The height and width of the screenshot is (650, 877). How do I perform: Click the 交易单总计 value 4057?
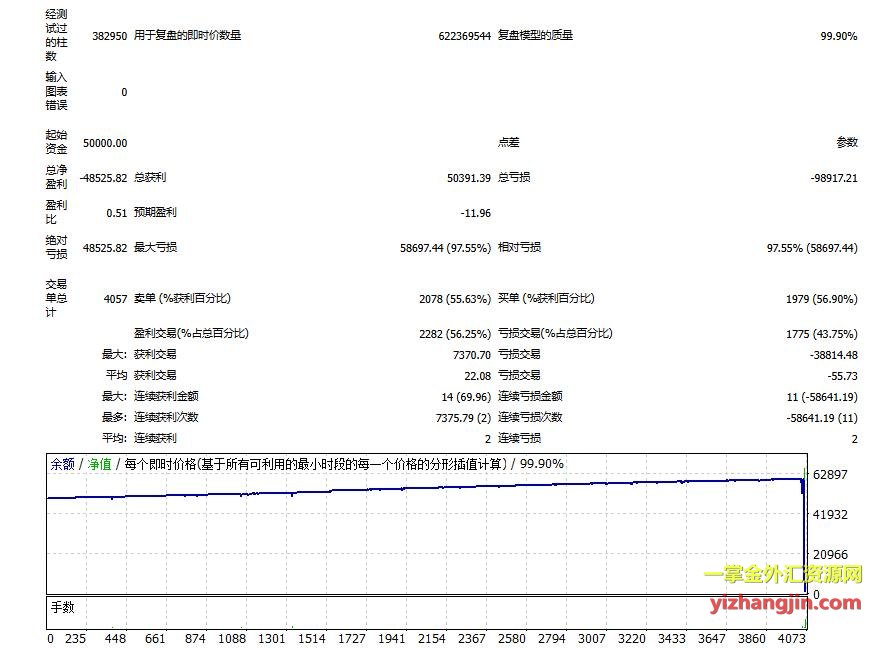pos(115,299)
